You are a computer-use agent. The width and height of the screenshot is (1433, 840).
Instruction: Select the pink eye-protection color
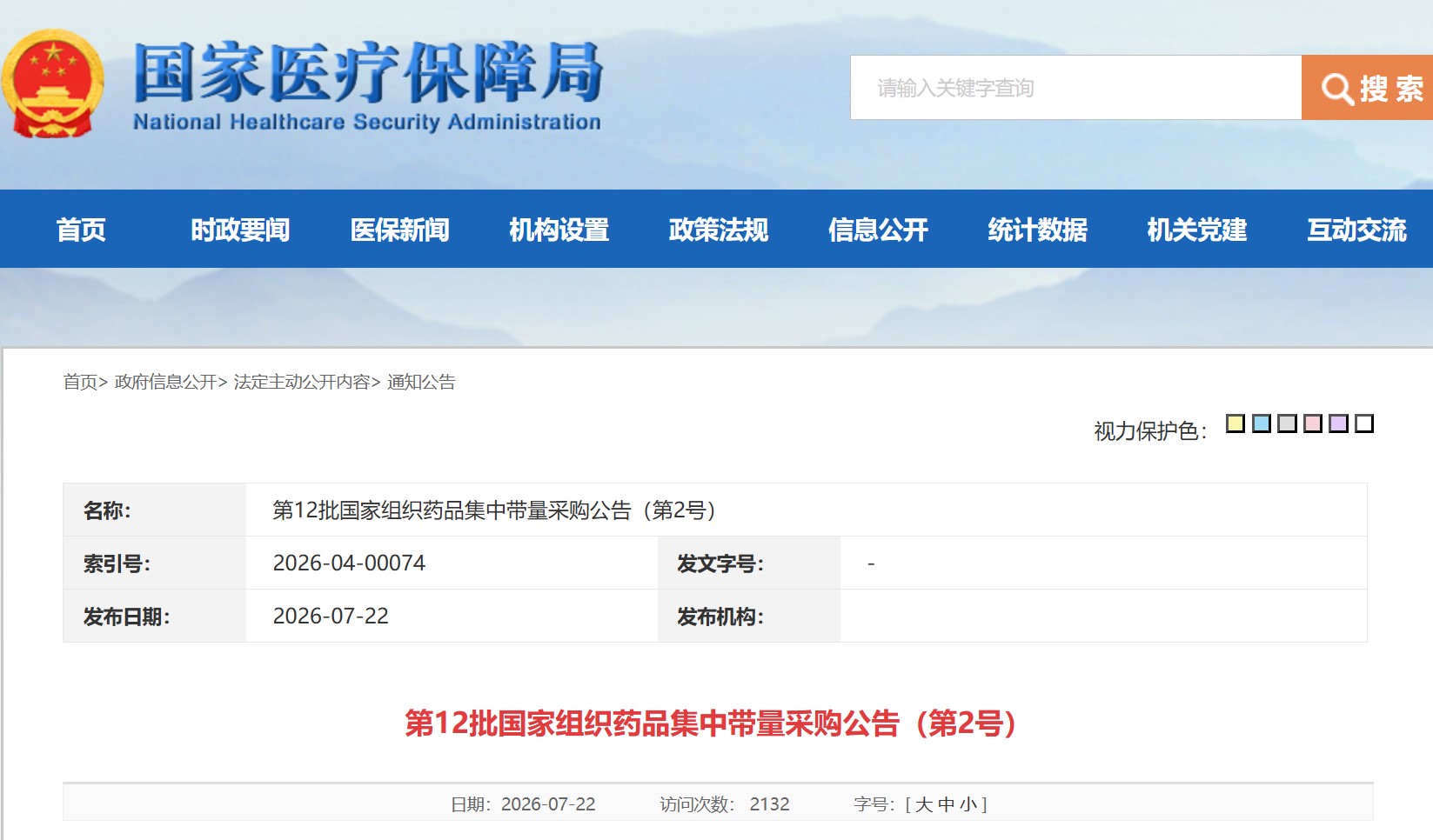point(1313,423)
